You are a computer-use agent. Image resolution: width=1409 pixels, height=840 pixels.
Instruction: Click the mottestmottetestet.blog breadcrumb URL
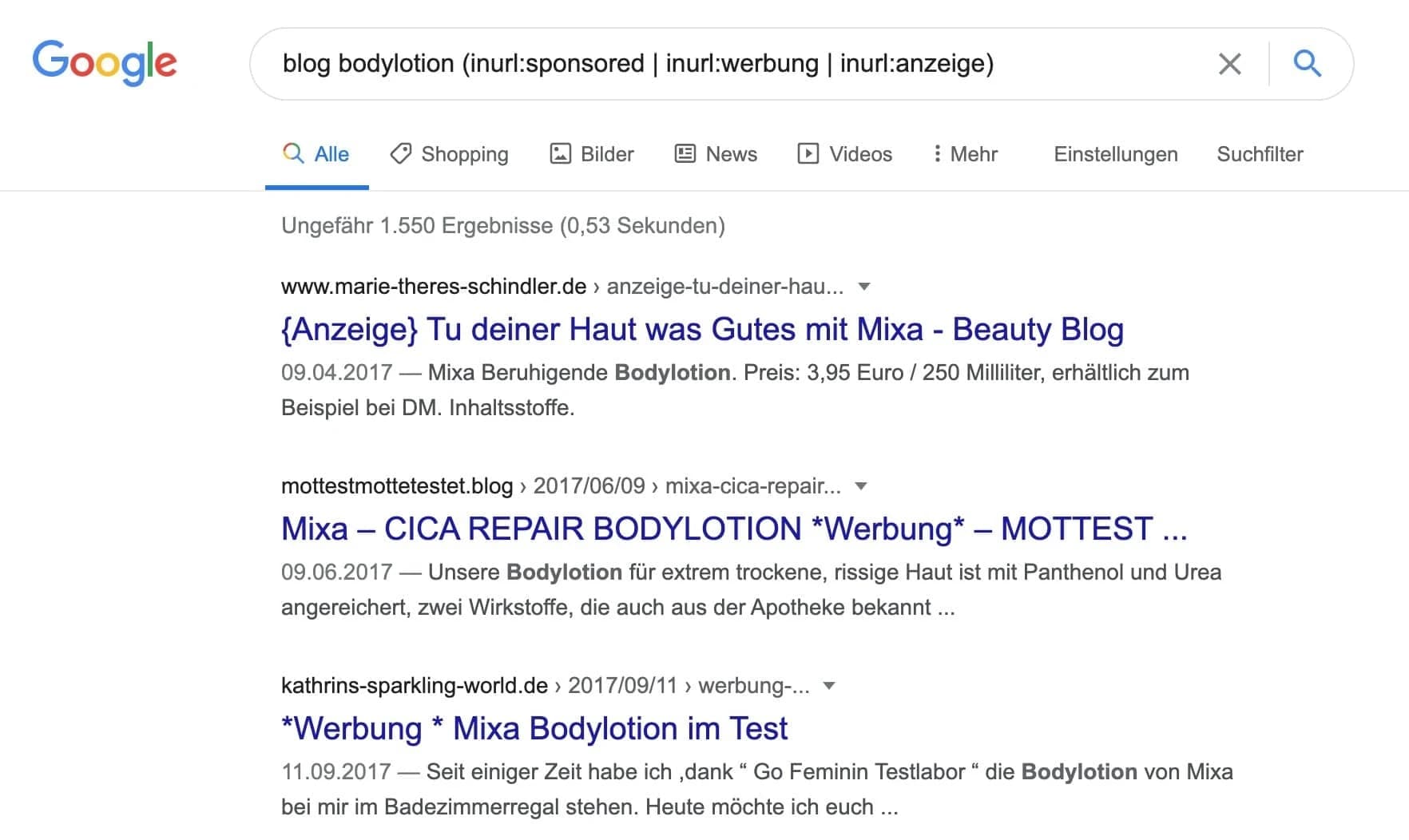click(x=396, y=485)
